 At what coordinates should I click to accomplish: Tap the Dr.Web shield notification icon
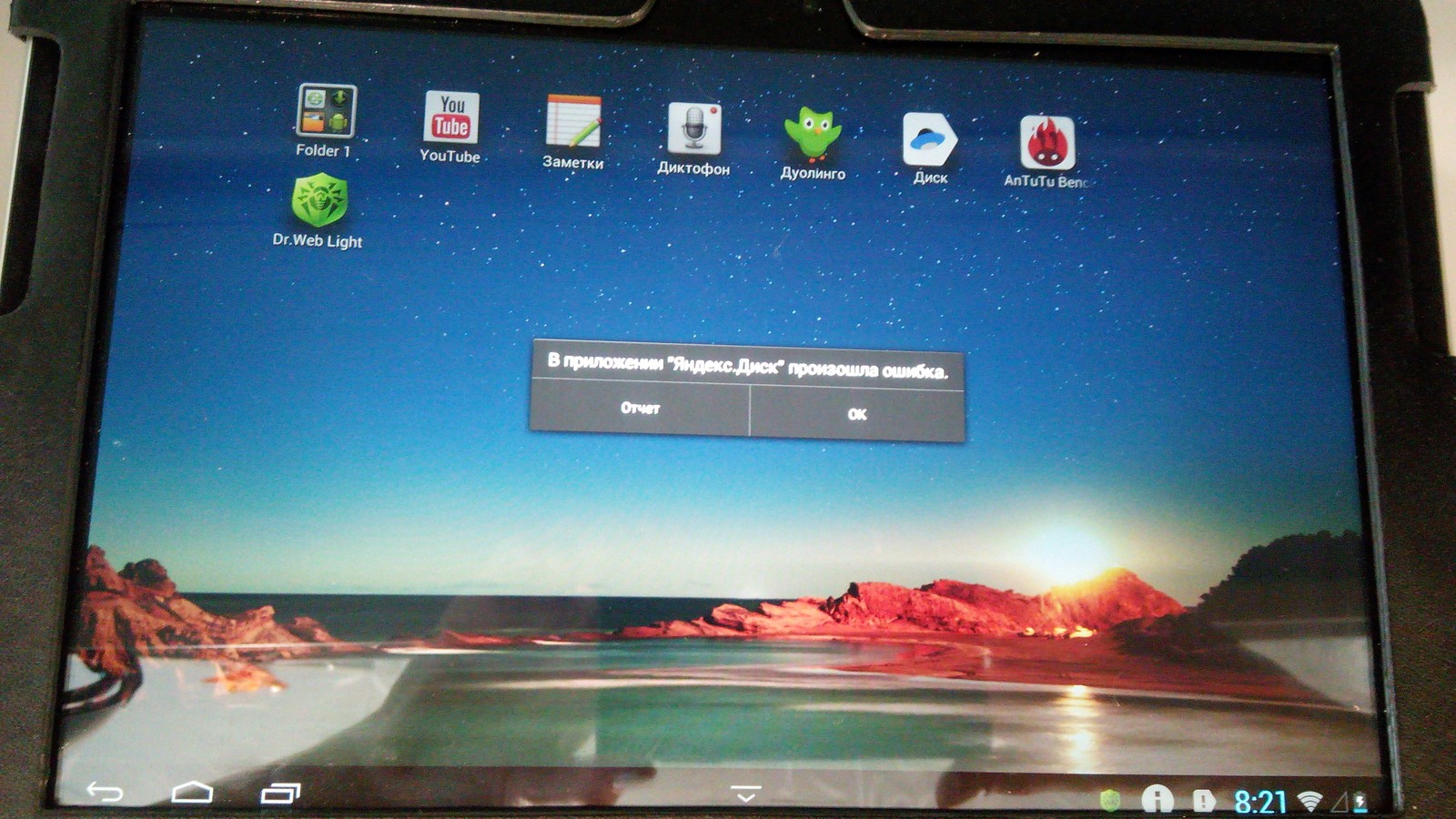coord(1110,800)
